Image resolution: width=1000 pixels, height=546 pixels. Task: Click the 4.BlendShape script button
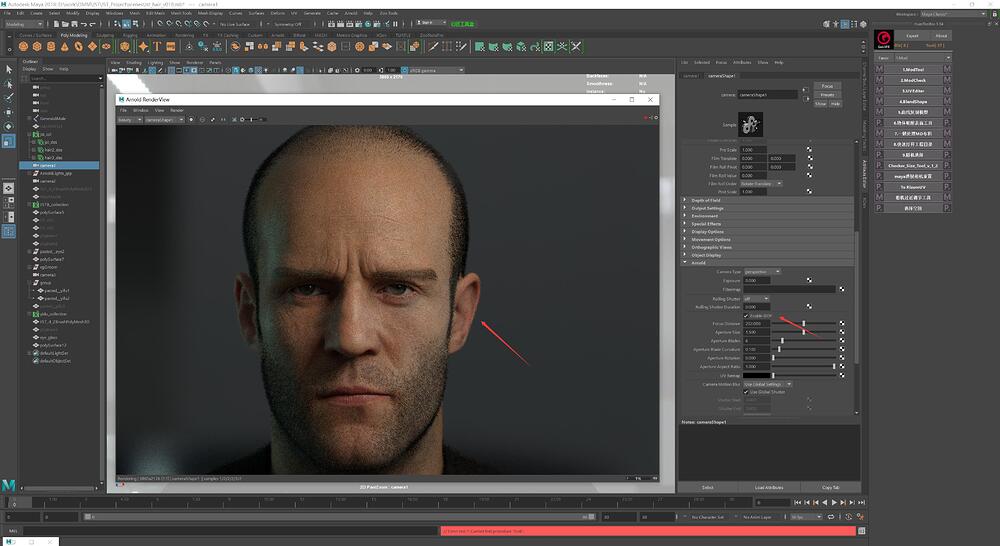pyautogui.click(x=913, y=101)
